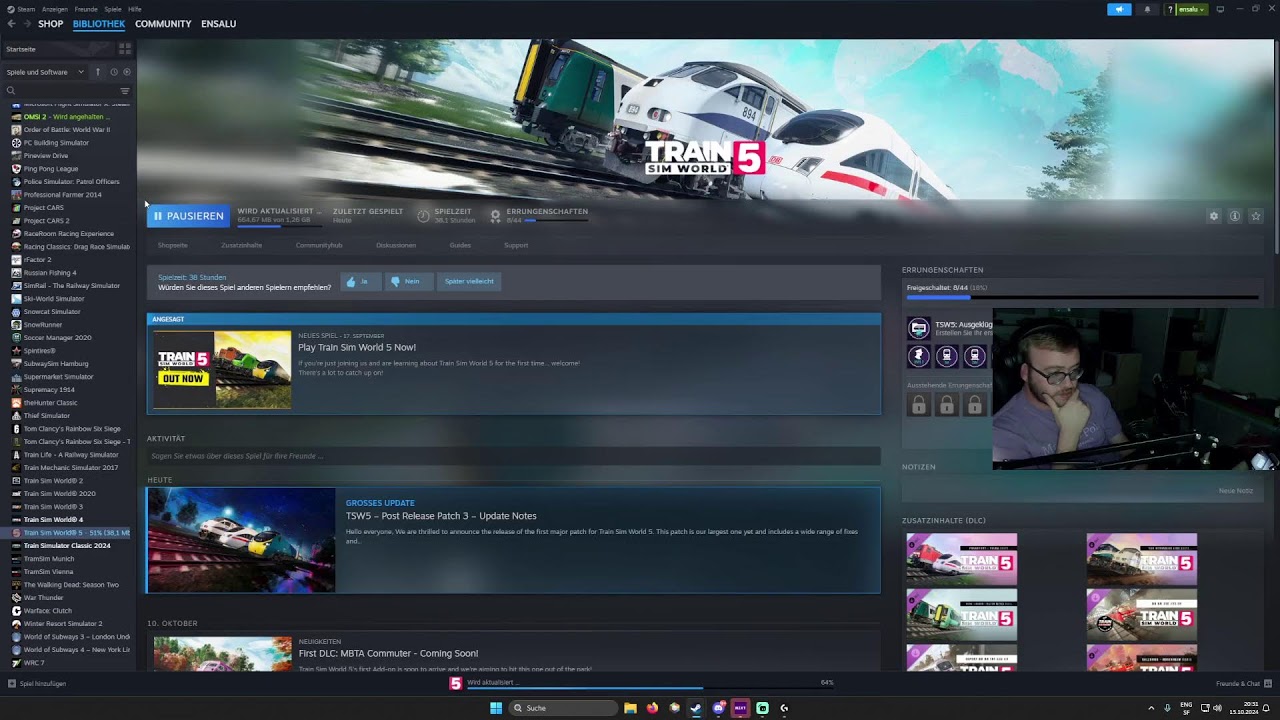Screen dimensions: 1280x720
Task: Open game settings gear icon
Action: tap(1214, 216)
